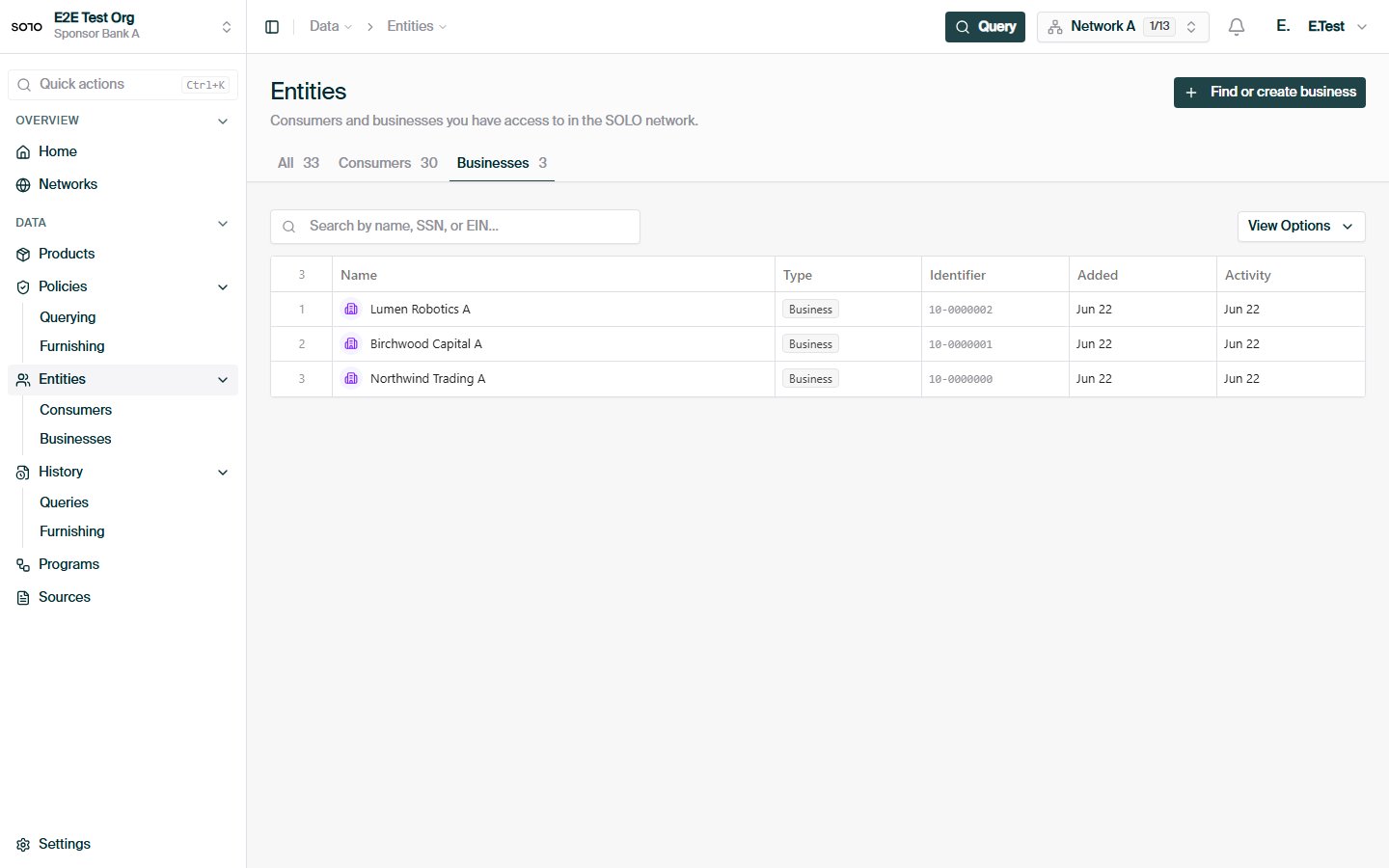Toggle the sidebar panel icon
The image size is (1389, 868).
point(272,27)
